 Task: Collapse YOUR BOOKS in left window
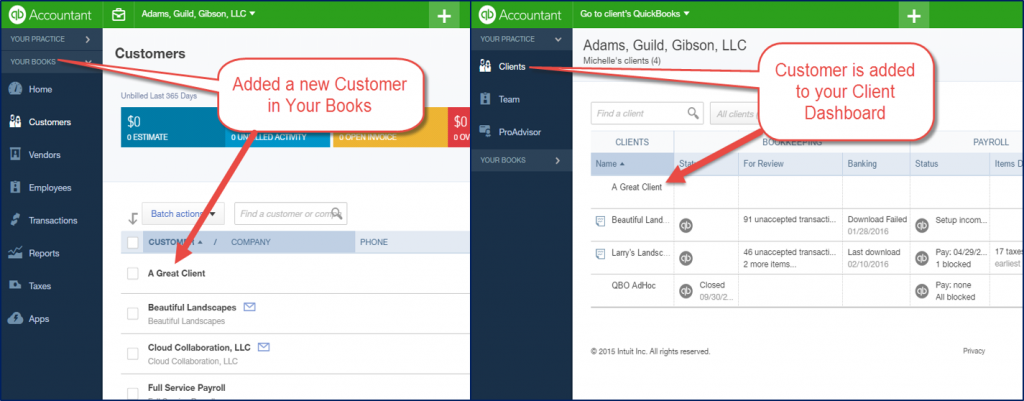(51, 63)
